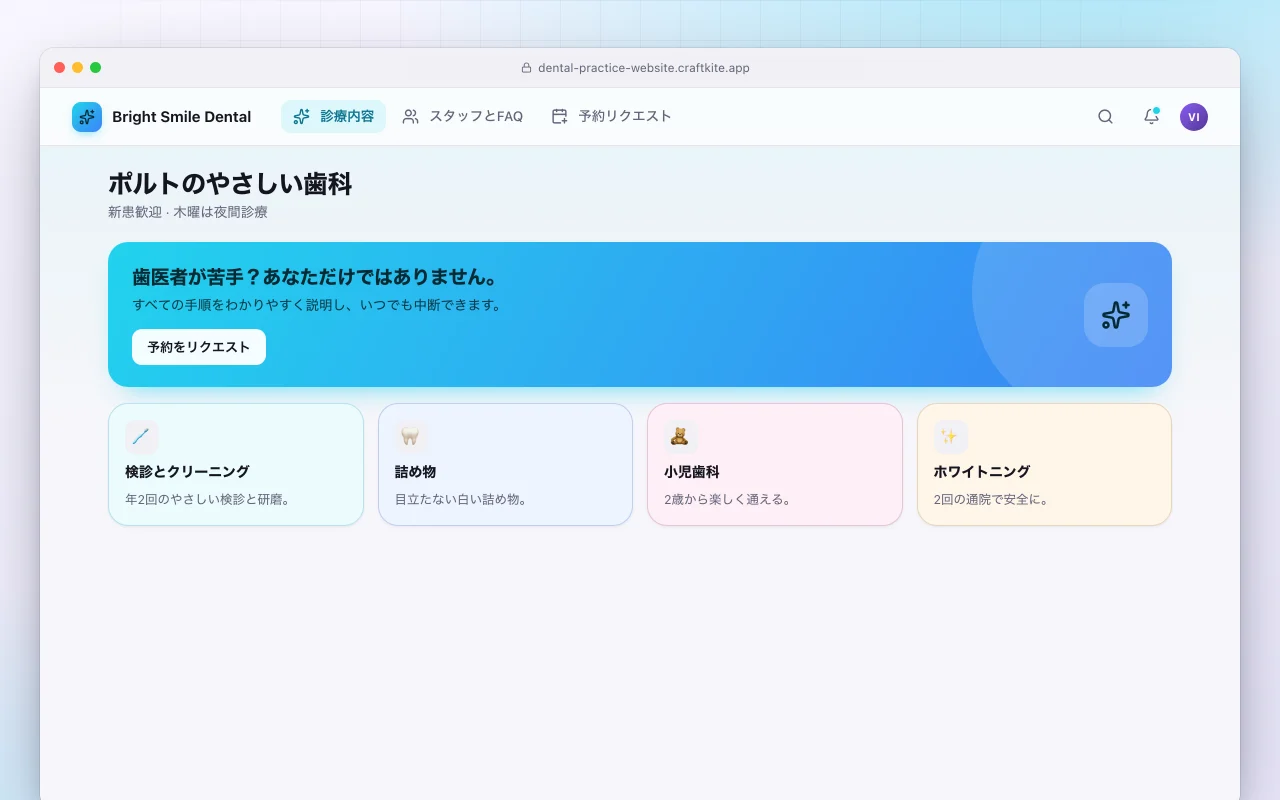This screenshot has height=800, width=1280.
Task: Go to the 予約リクエスト tab
Action: click(x=611, y=117)
